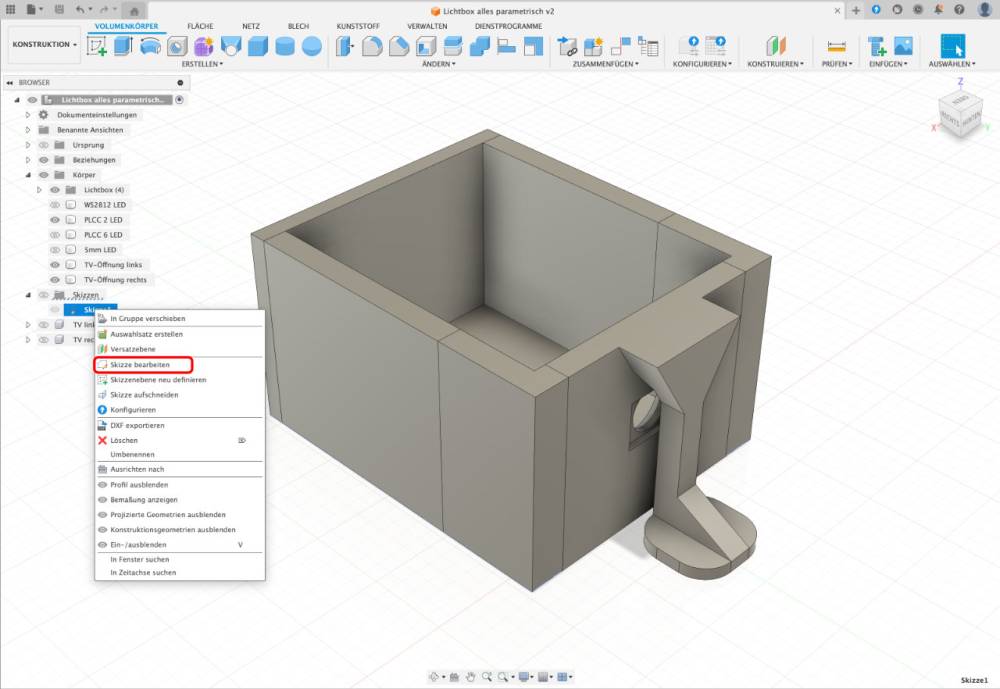Image resolution: width=1000 pixels, height=689 pixels.
Task: Select the Combine tool icon
Action: 480,47
